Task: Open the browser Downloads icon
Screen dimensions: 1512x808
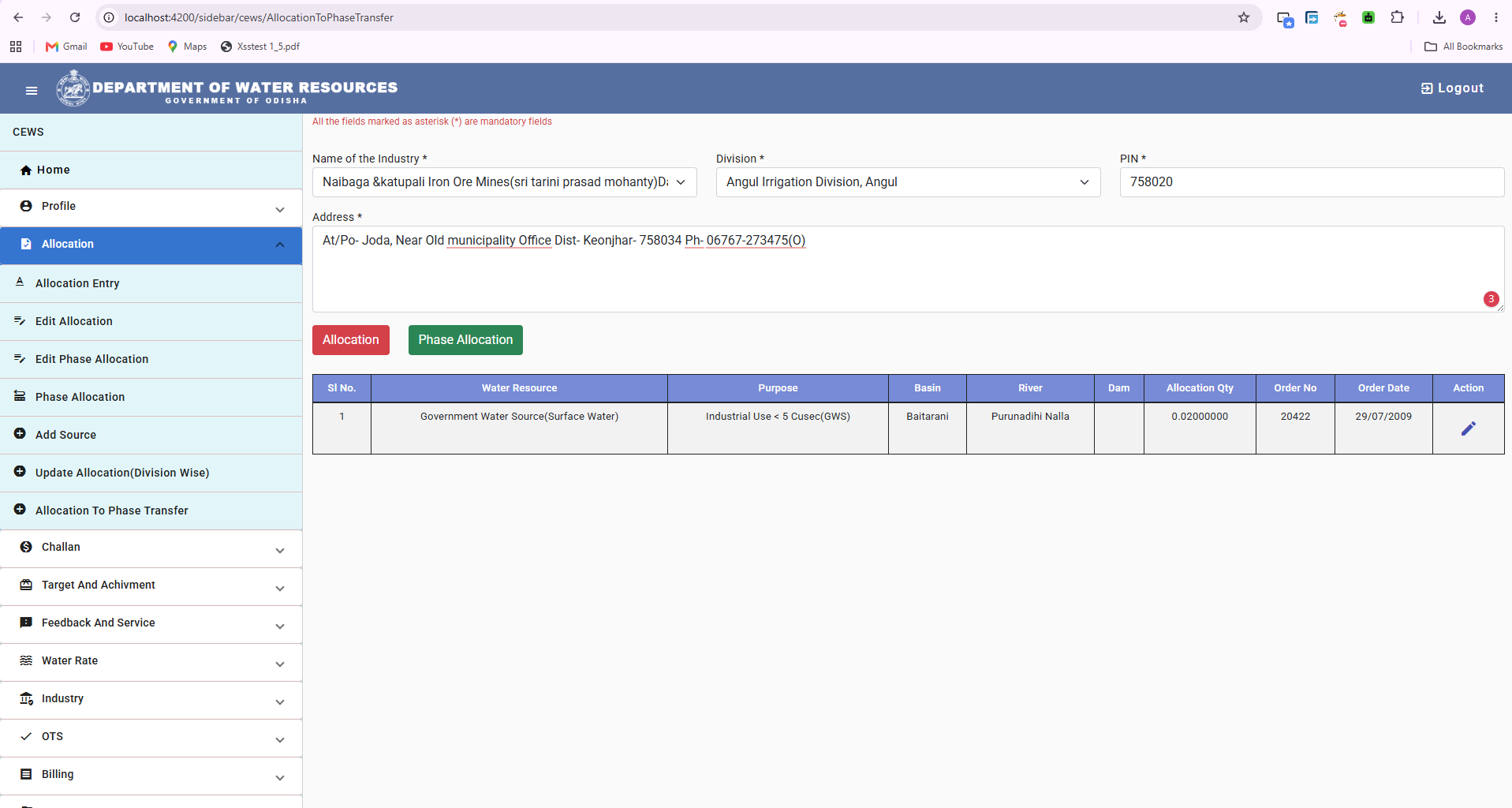Action: pos(1439,17)
